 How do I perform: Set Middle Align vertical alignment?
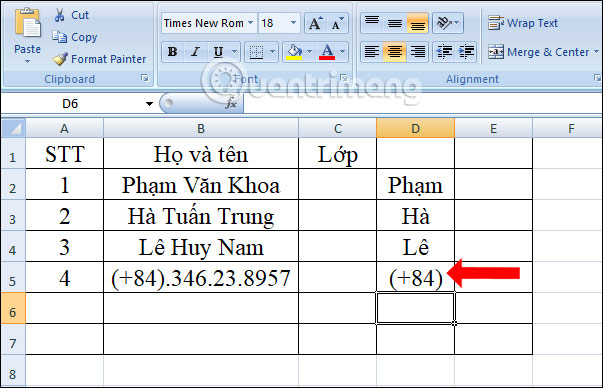tap(395, 23)
